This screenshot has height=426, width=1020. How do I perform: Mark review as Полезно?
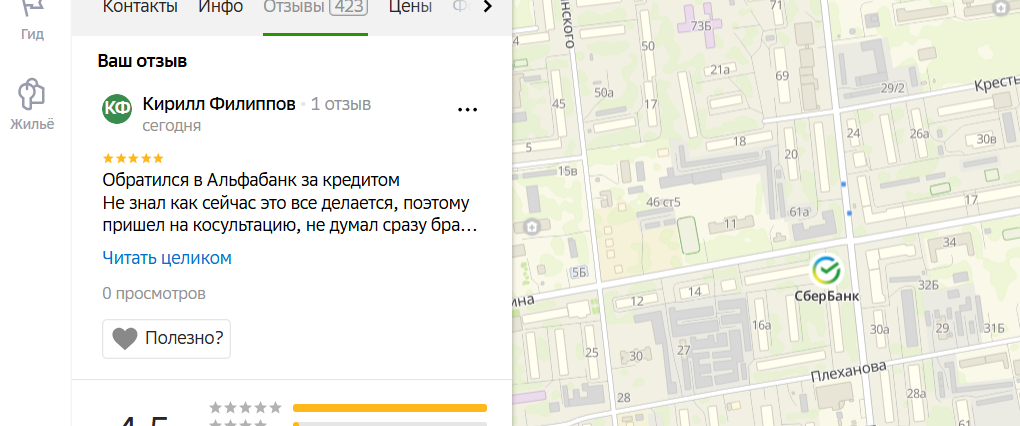point(167,338)
